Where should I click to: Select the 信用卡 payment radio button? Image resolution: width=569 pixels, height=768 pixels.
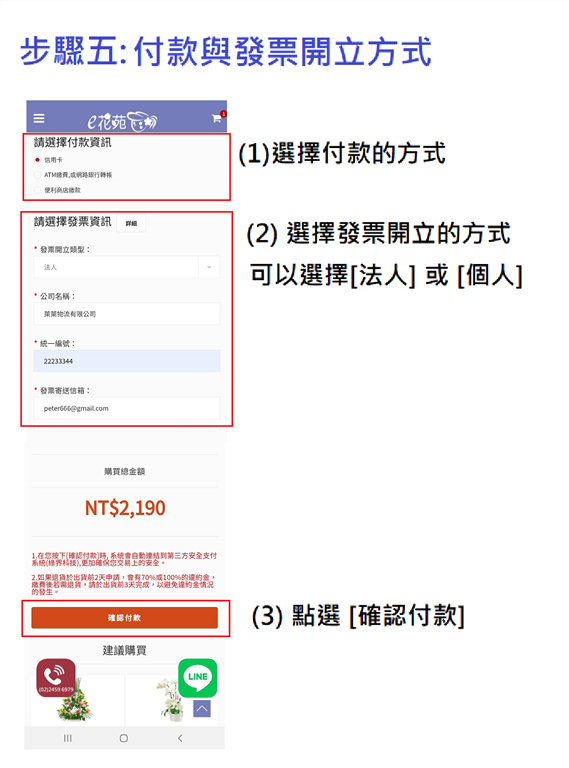coord(37,160)
